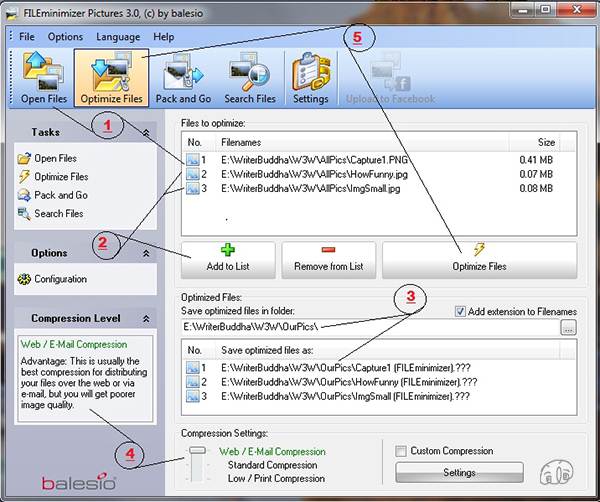Collapse the Options panel chevron
This screenshot has height=502, width=600.
[x=146, y=253]
